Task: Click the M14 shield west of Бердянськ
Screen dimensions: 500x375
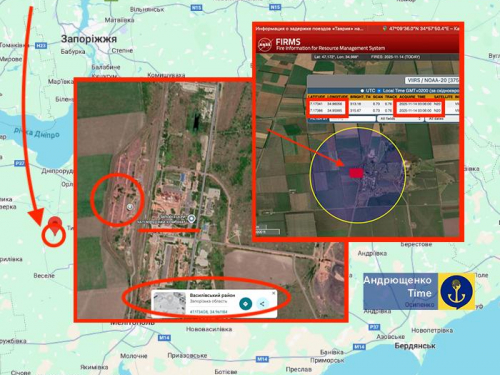Action: [359, 347]
